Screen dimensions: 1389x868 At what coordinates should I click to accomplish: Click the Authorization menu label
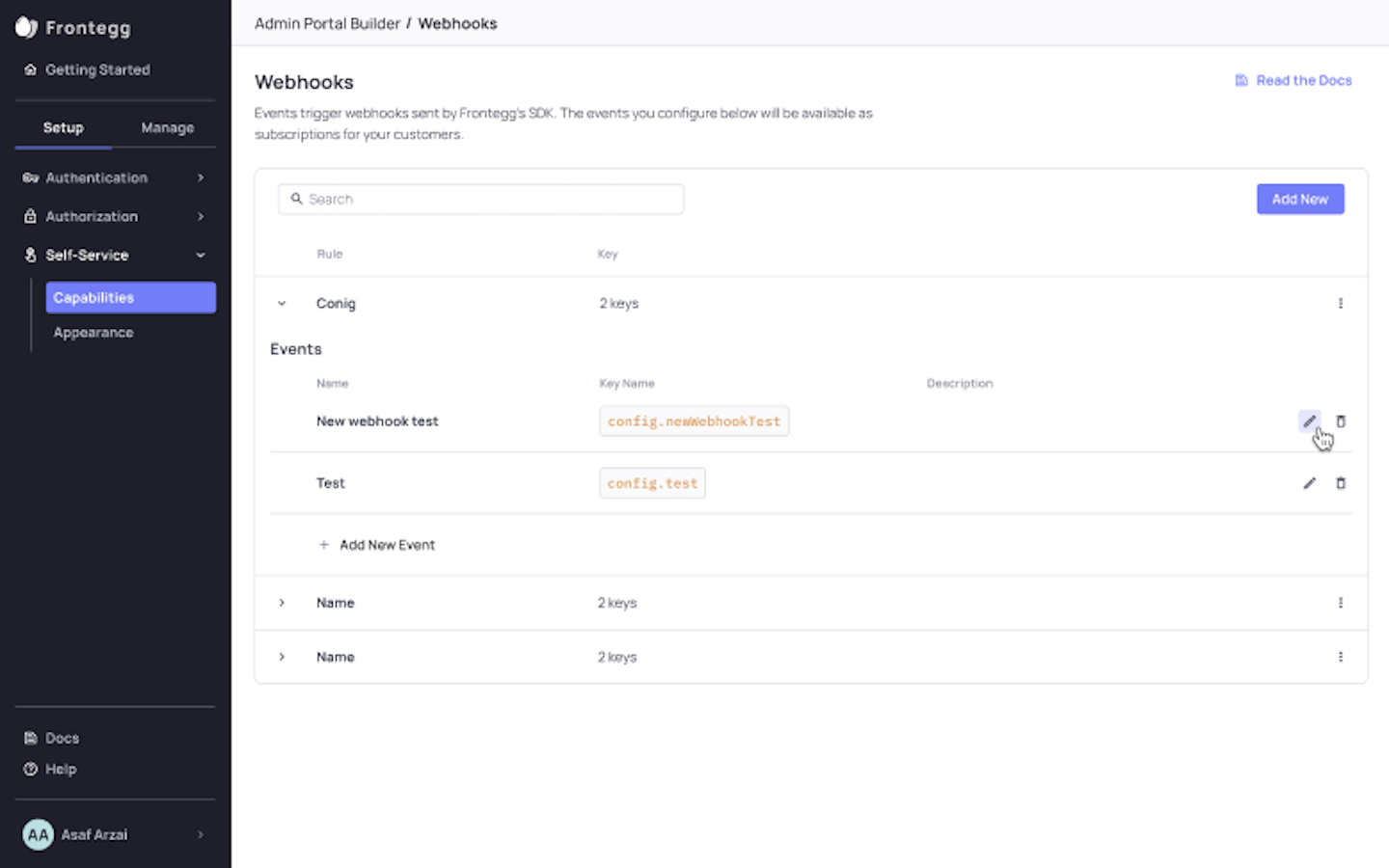92,216
